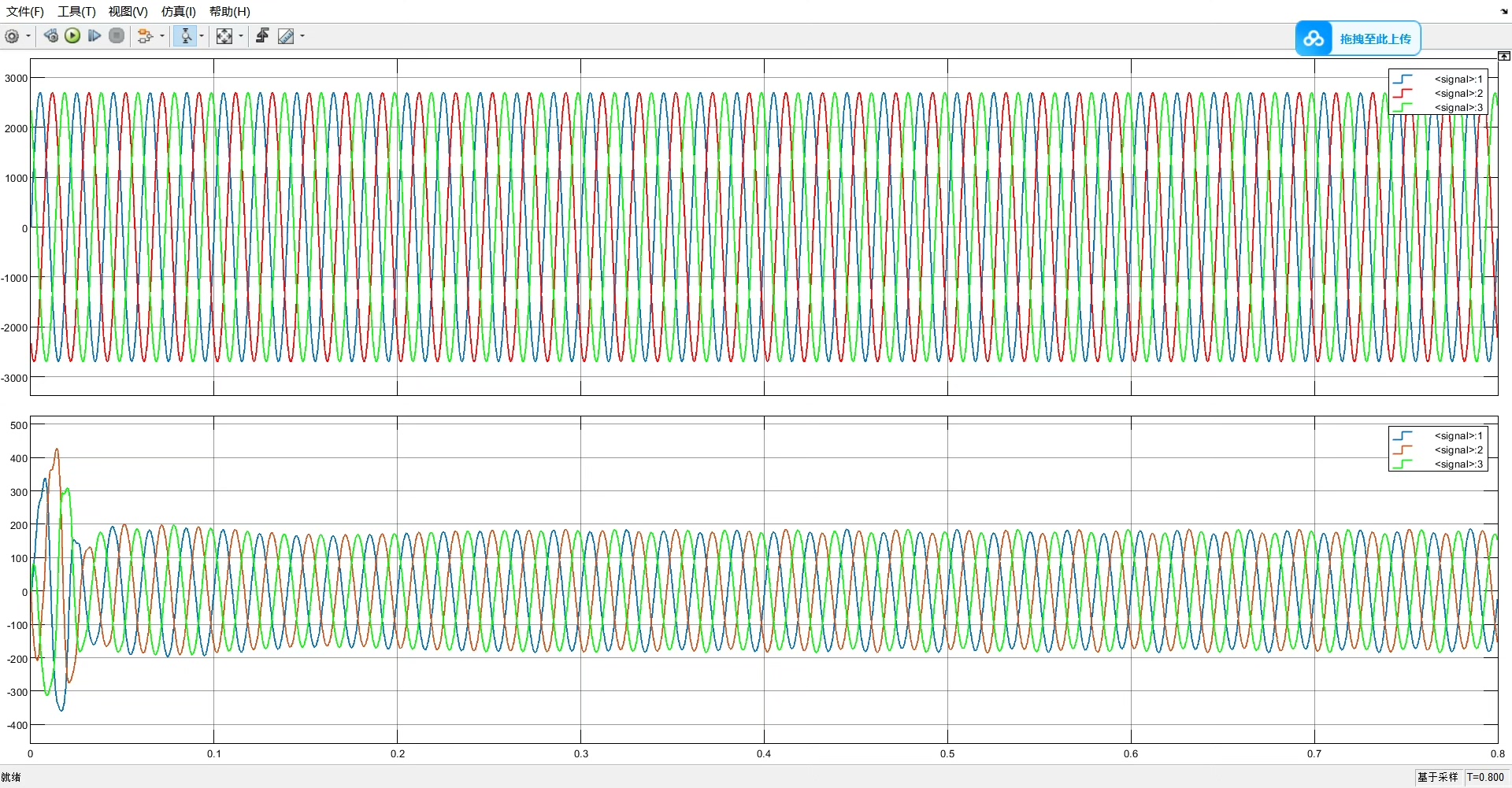This screenshot has width=1512, height=788.
Task: Click the 0.4 label on the time axis
Action: (x=764, y=754)
